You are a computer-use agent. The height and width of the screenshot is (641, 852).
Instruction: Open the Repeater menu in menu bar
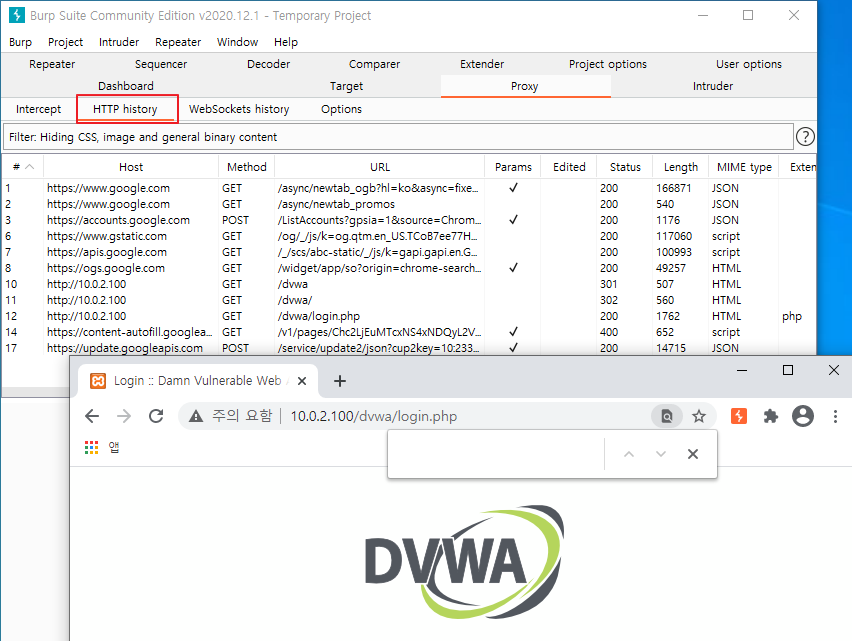point(178,42)
